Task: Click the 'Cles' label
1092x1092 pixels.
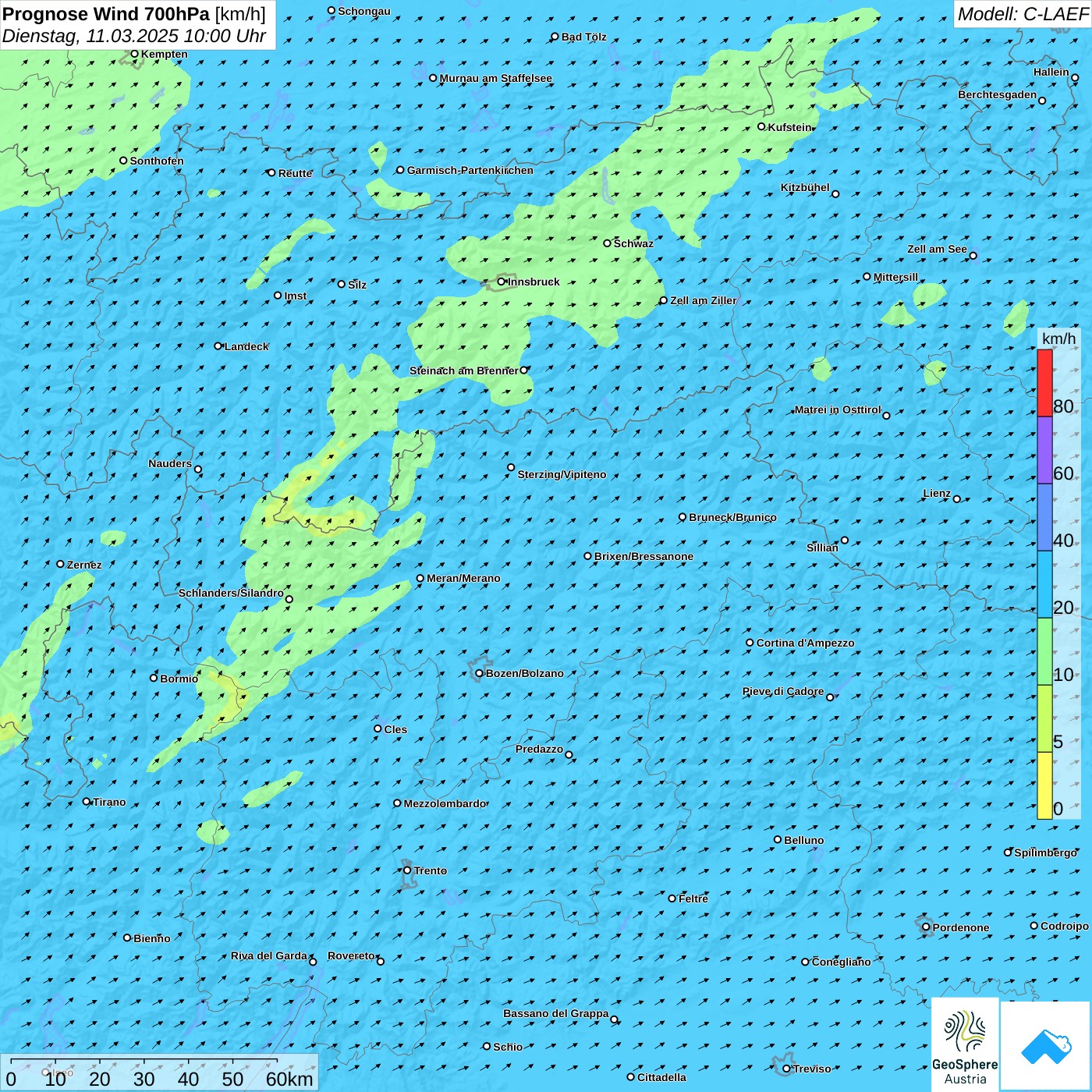Action: 395,729
